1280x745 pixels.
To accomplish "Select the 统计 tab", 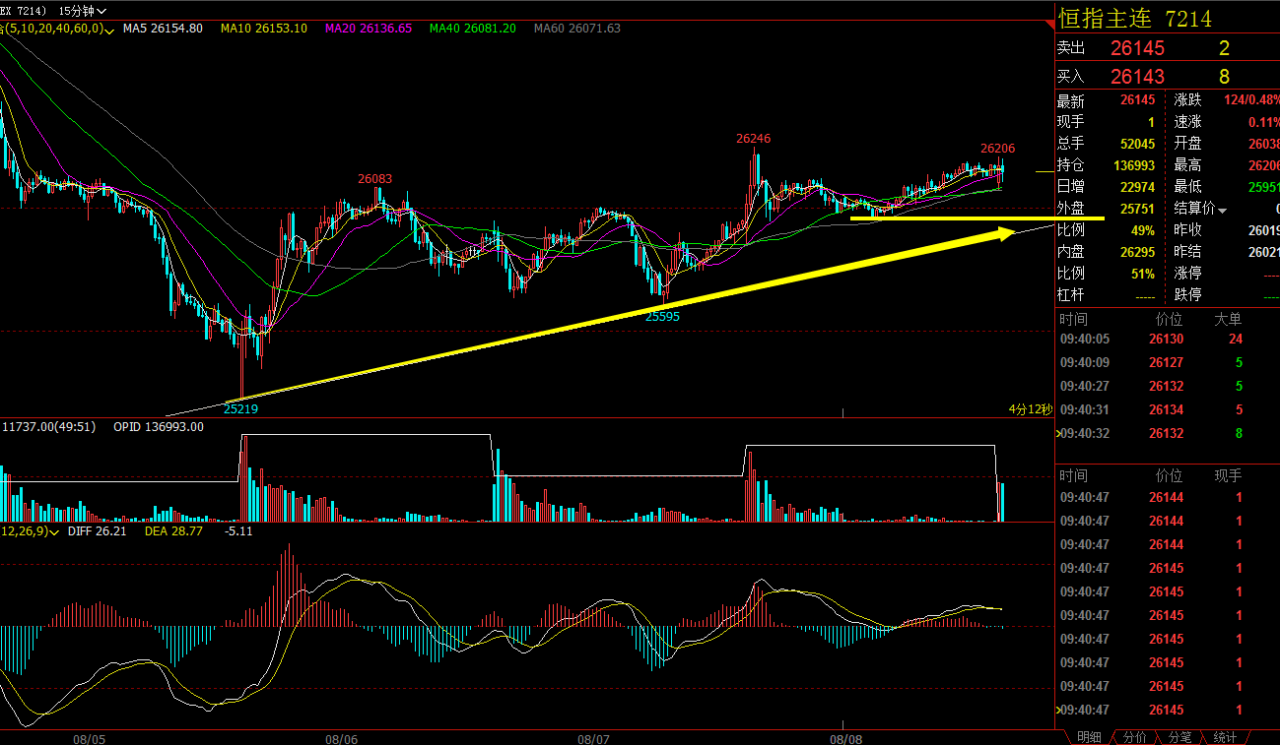I will pos(1225,737).
